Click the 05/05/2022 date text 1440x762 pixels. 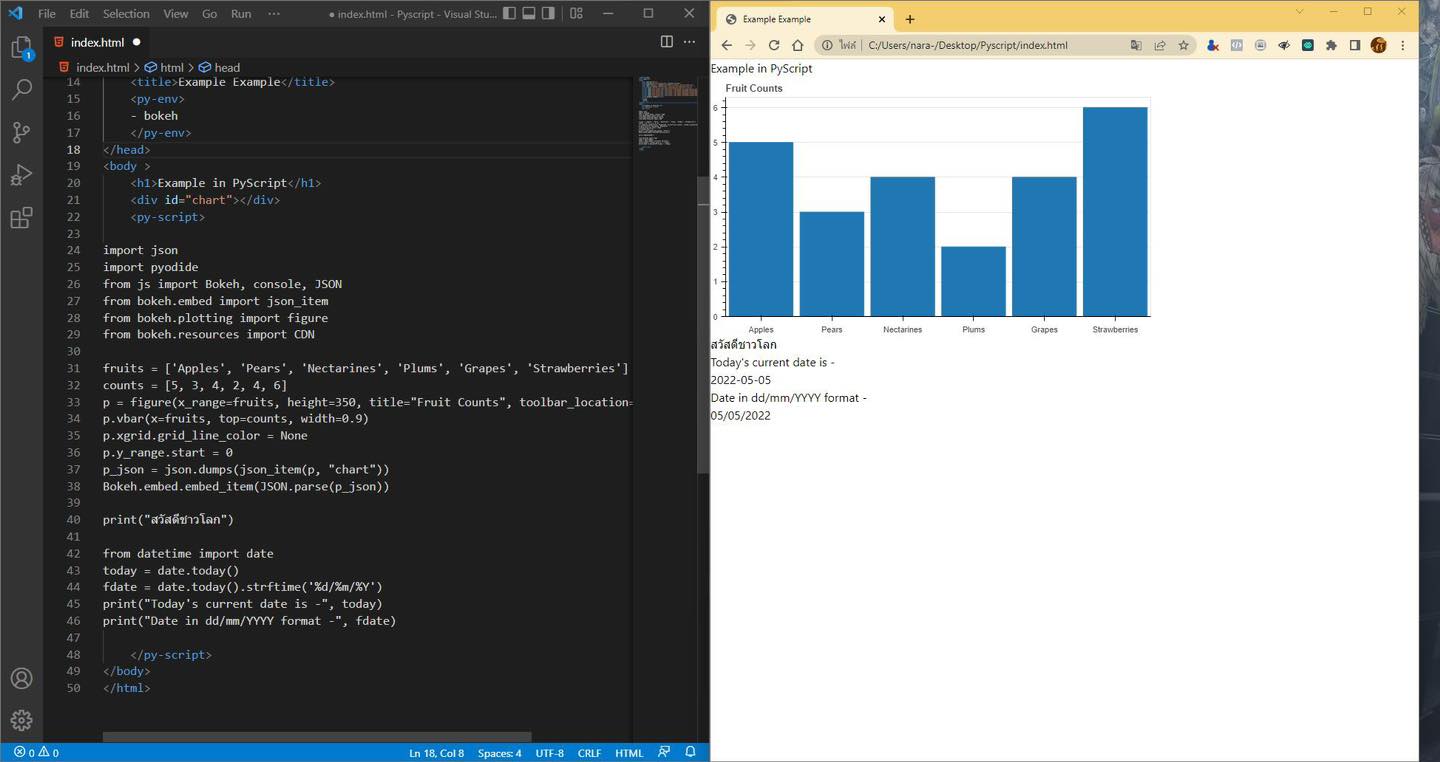pyautogui.click(x=741, y=415)
